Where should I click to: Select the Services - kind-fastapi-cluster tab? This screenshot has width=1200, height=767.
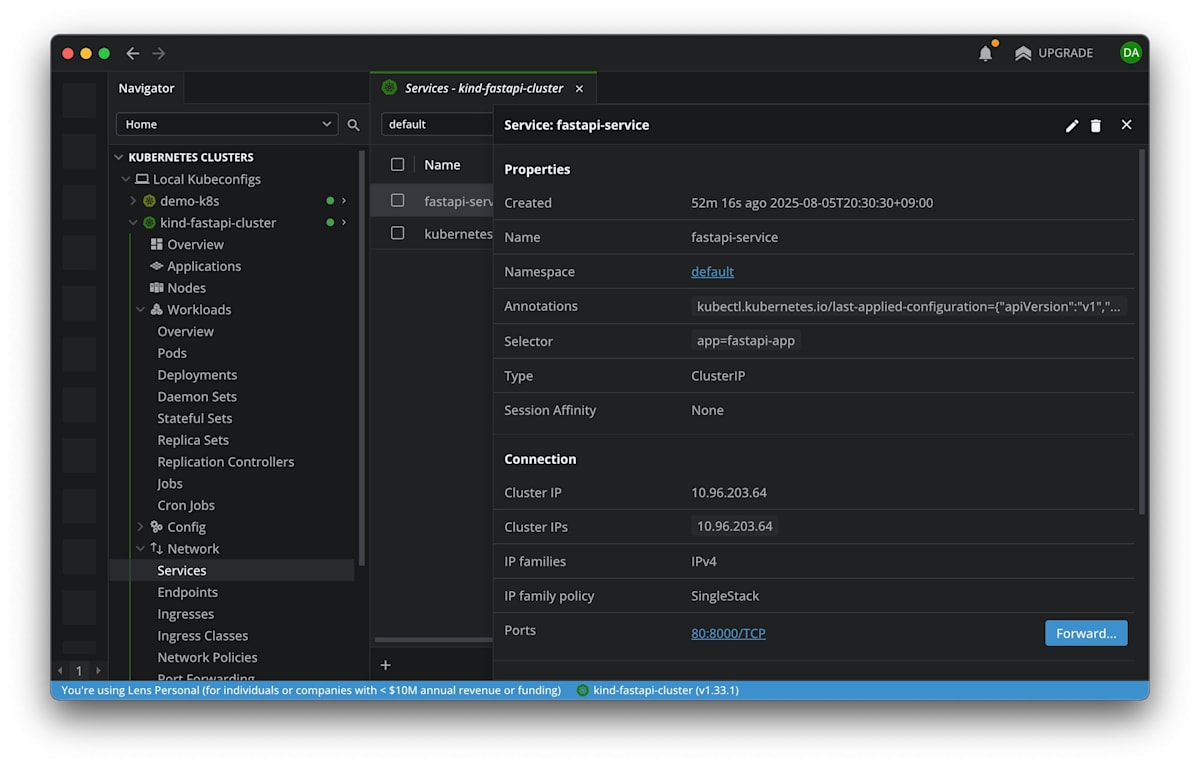(483, 88)
